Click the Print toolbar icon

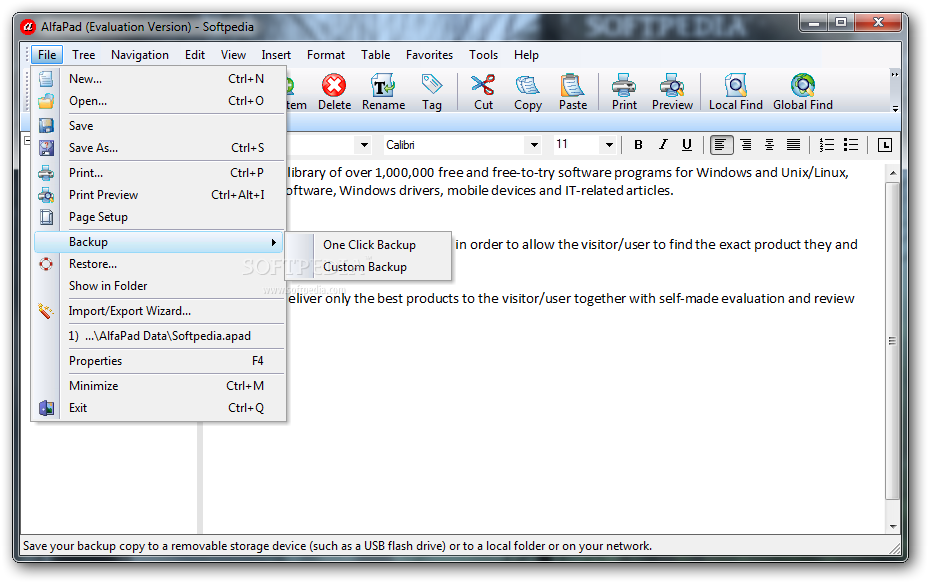coord(624,92)
